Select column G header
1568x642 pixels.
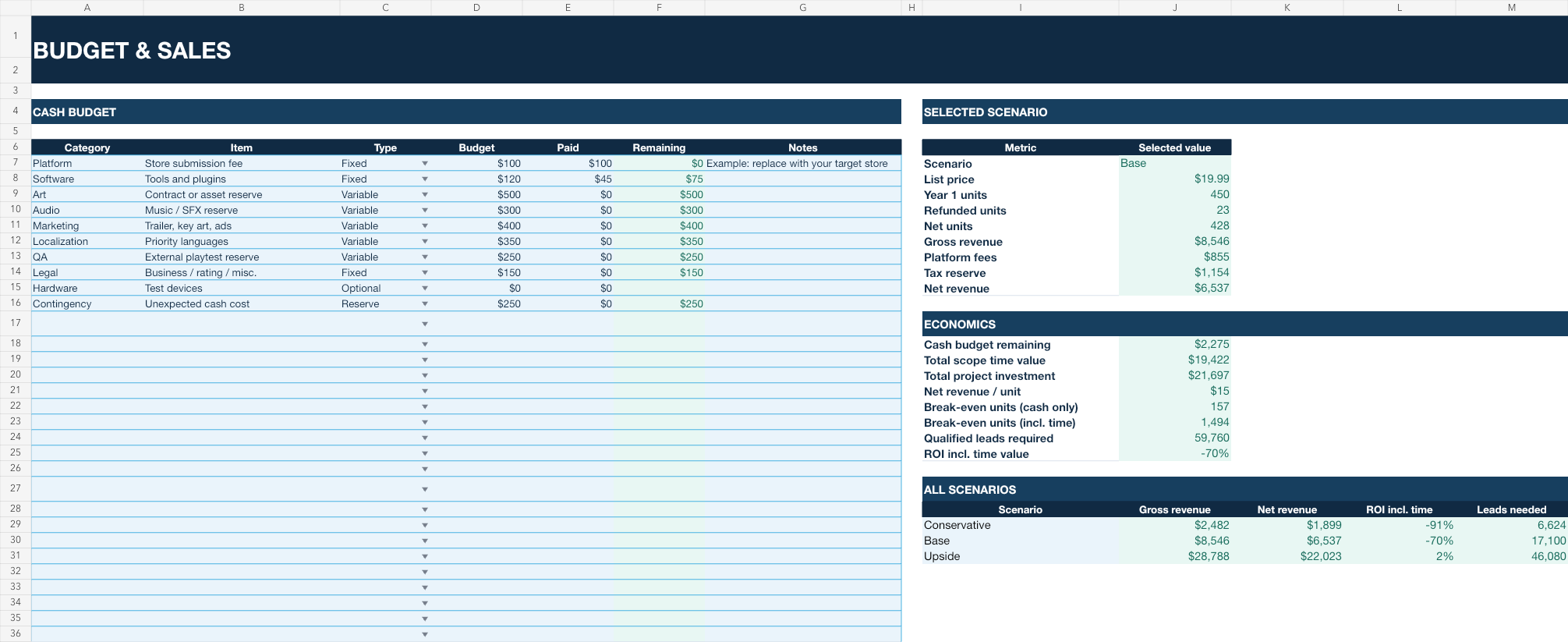pyautogui.click(x=802, y=7)
